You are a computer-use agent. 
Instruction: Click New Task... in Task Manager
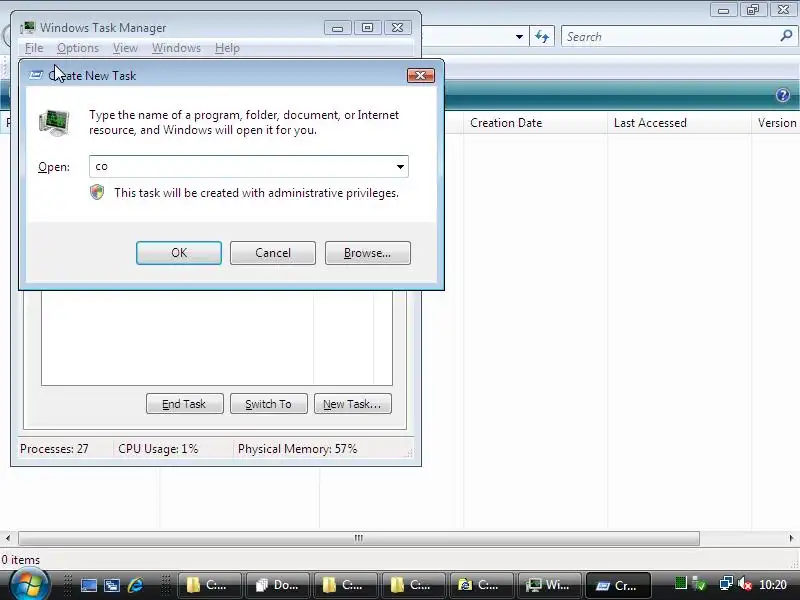(353, 404)
